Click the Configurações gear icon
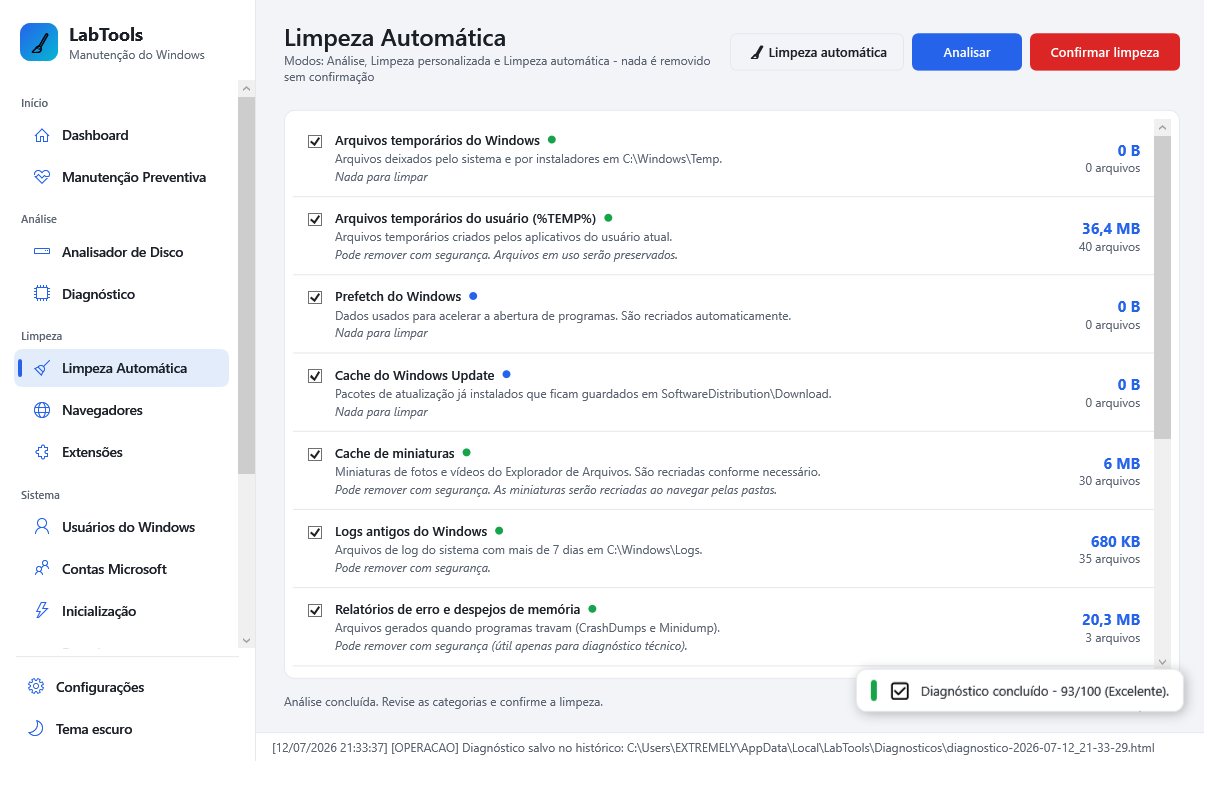Image resolution: width=1220 pixels, height=800 pixels. [x=36, y=687]
